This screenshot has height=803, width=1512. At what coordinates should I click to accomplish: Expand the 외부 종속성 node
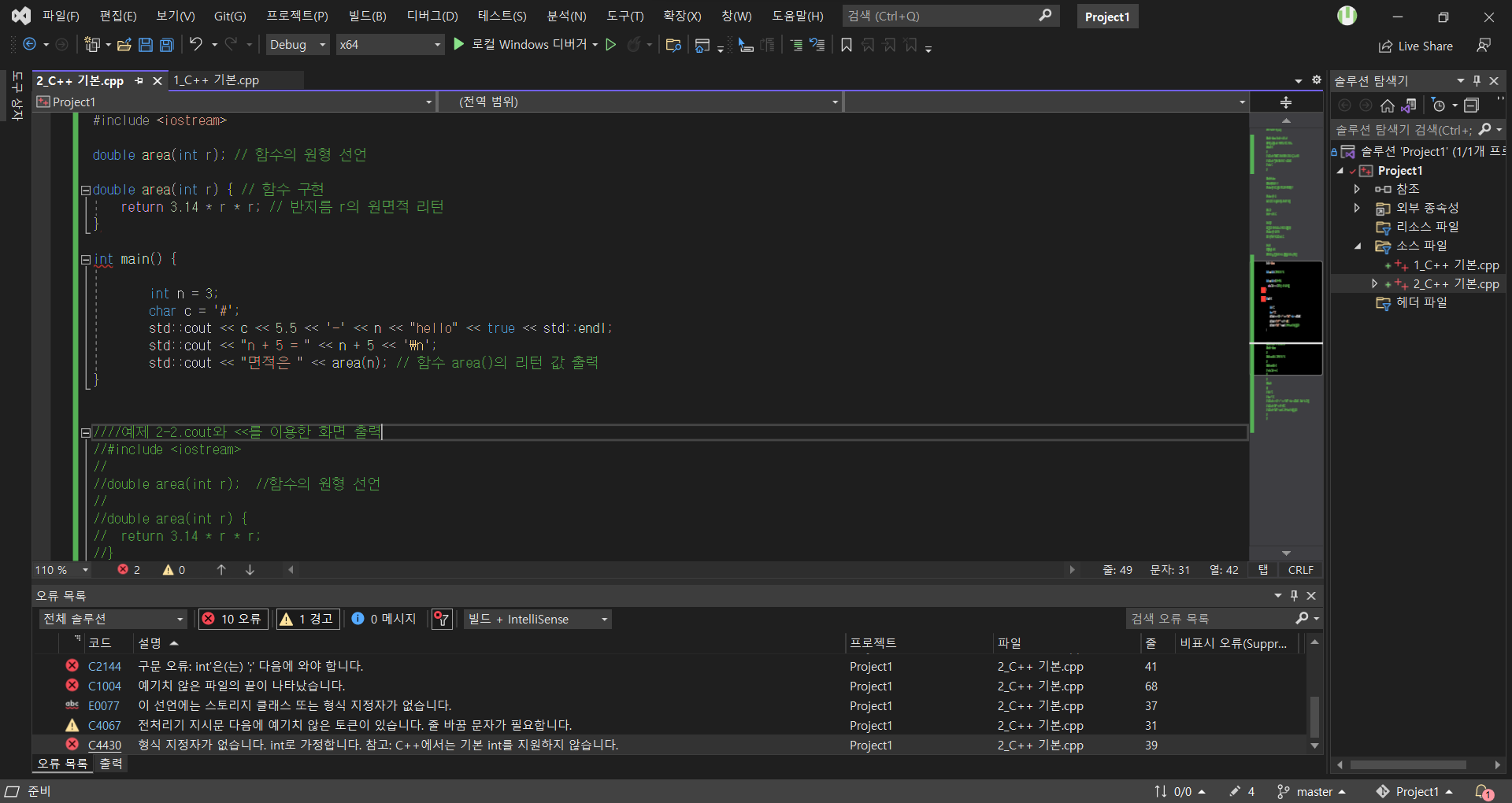click(x=1357, y=208)
